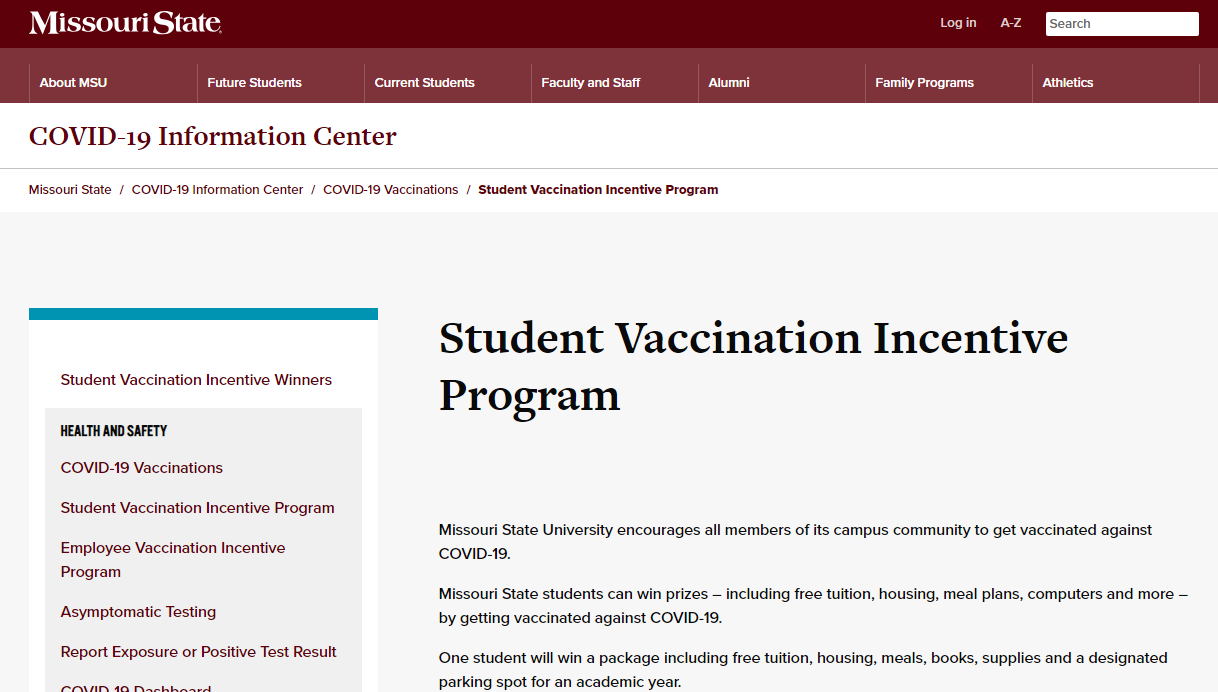Click the COVID-19 Information Center heading
The image size is (1218, 692).
[x=213, y=136]
